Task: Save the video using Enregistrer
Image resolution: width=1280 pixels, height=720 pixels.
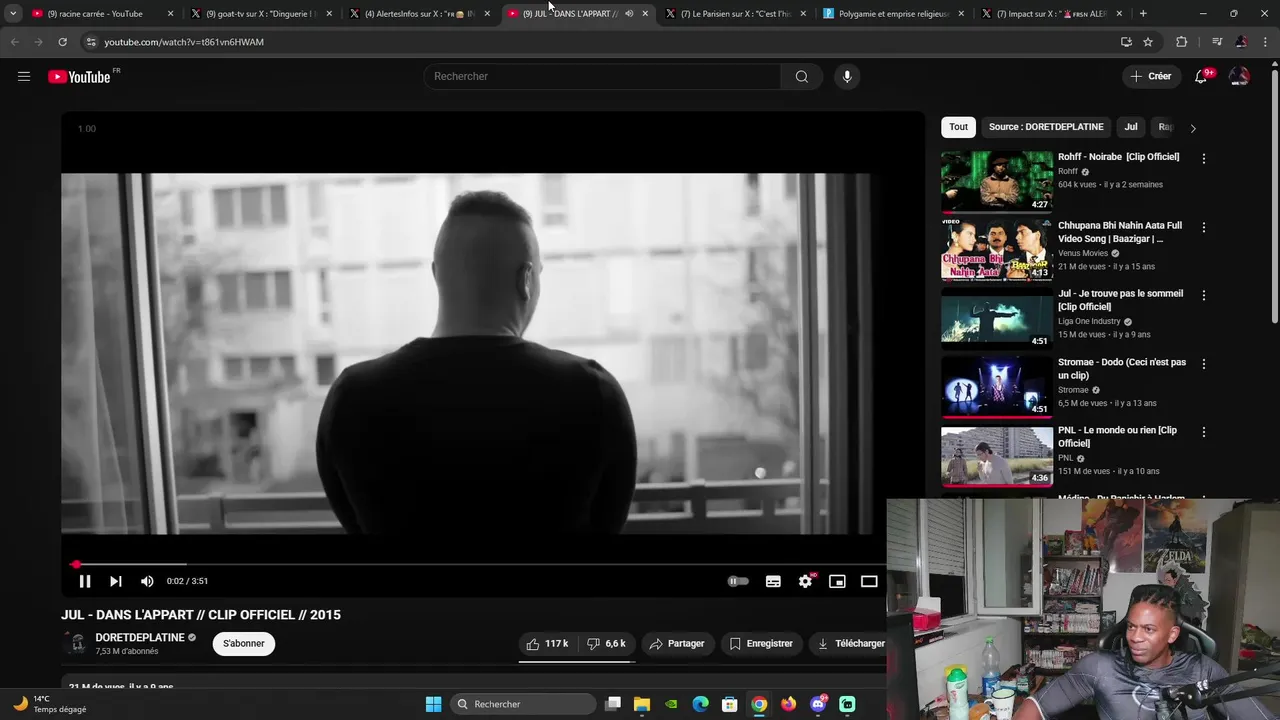Action: pos(761,644)
